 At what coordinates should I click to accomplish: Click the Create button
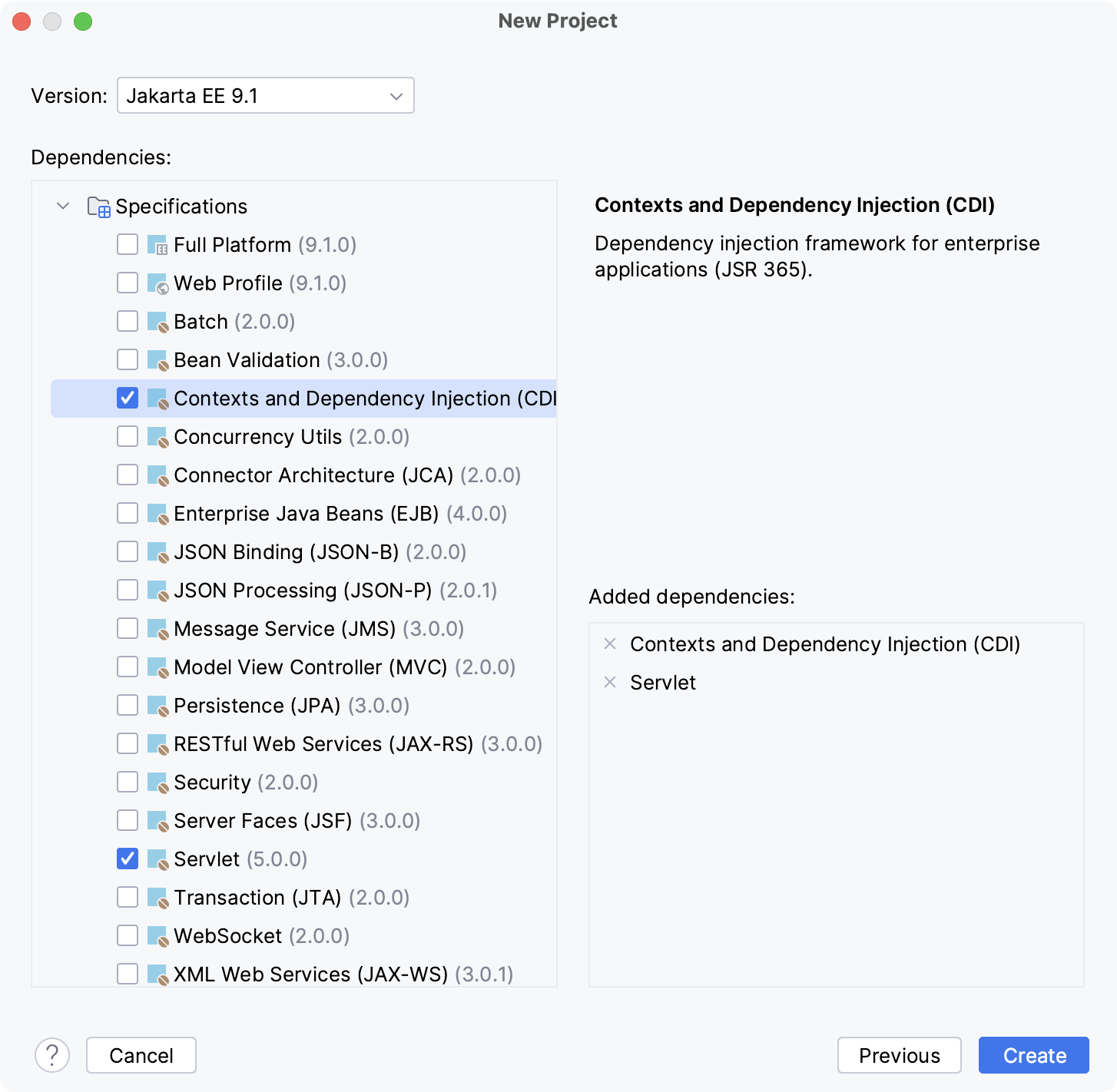point(1033,1055)
